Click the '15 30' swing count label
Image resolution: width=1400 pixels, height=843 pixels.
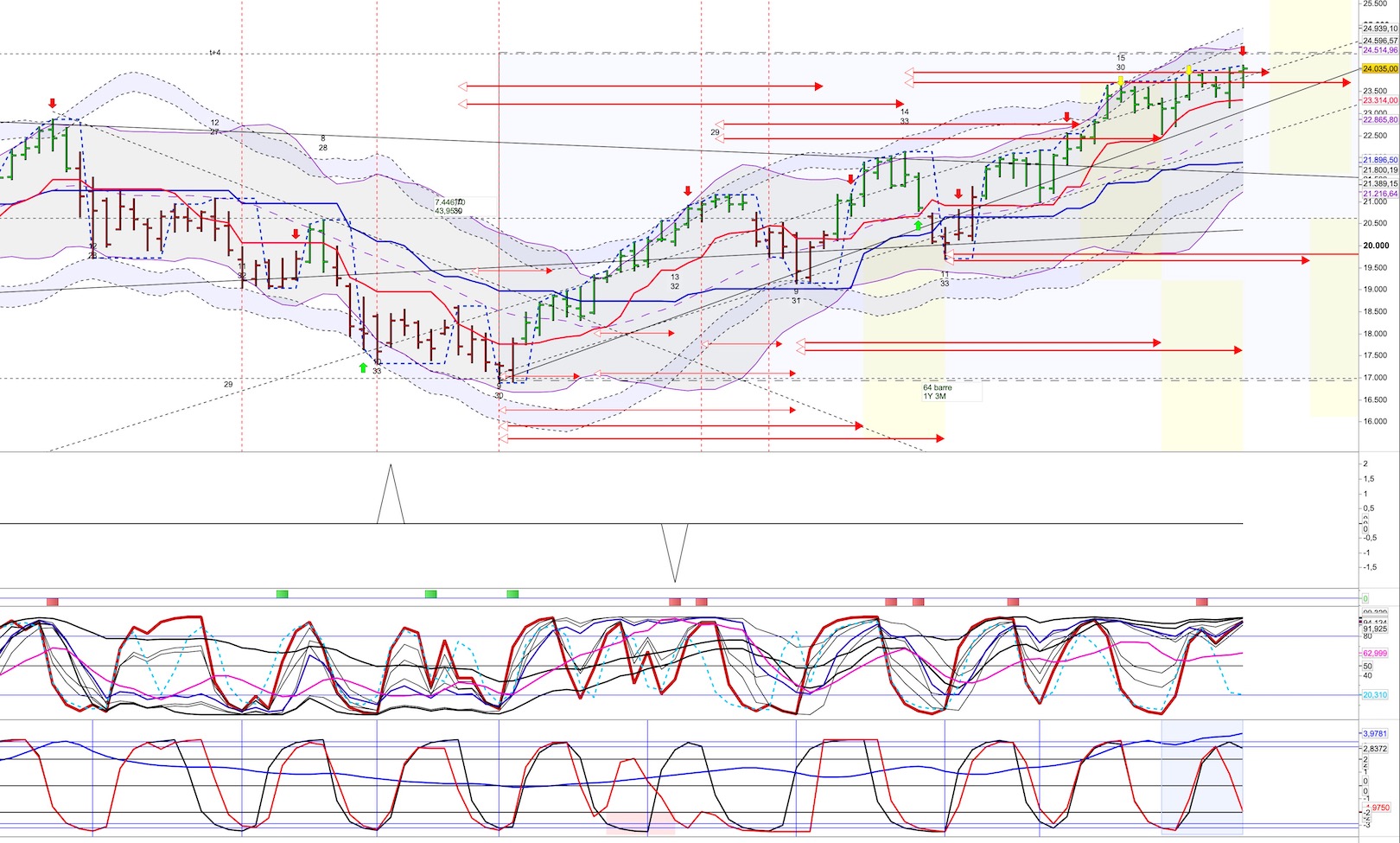[x=1121, y=63]
